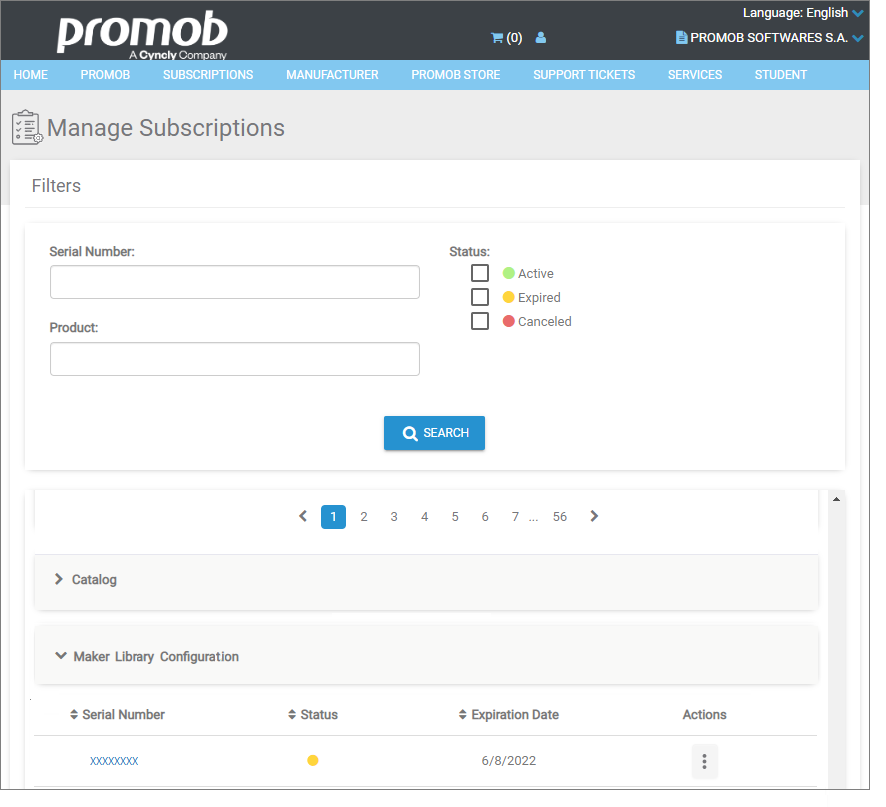Click the three-dot actions icon for 6/8/2022 row
Viewport: 886px width, 807px height.
click(x=705, y=761)
